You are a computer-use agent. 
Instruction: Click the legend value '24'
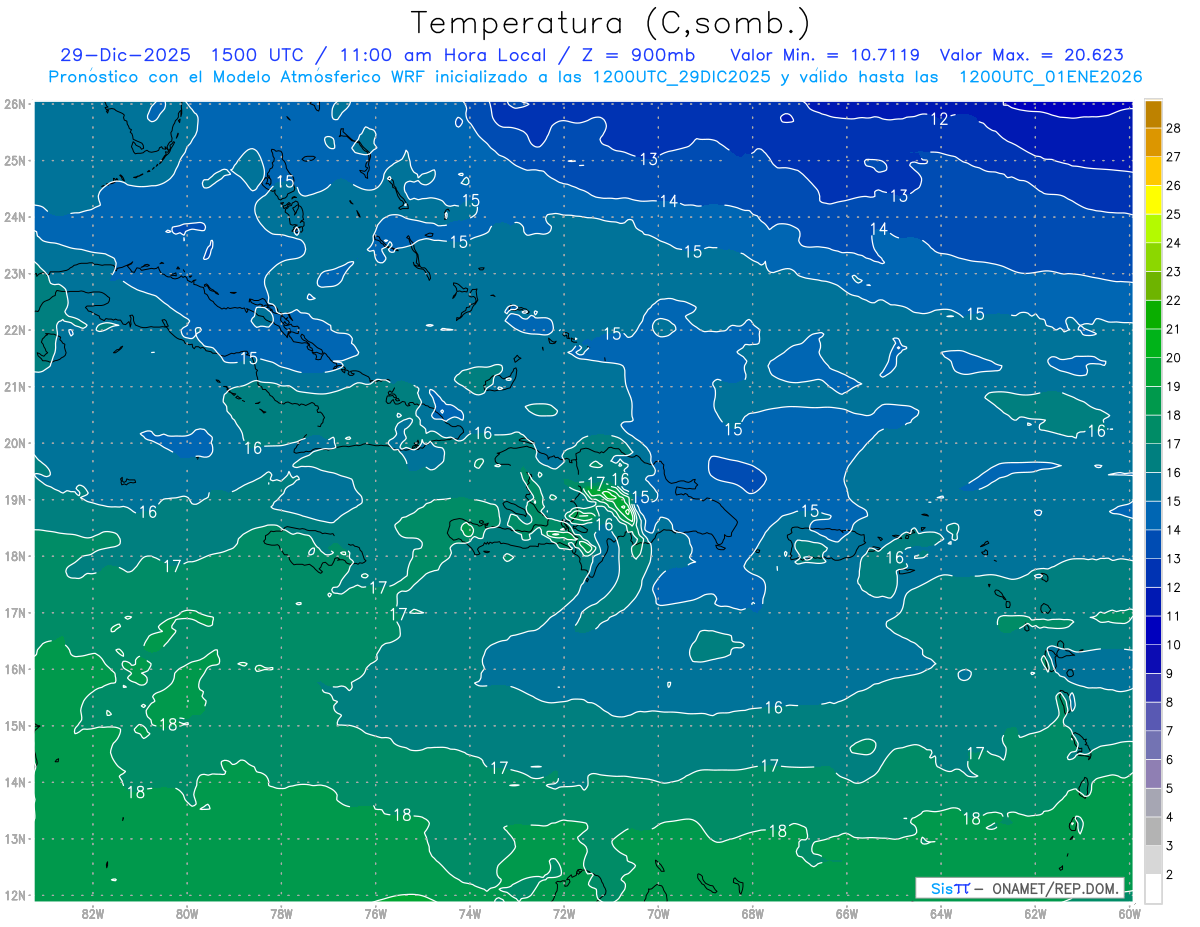1173,243
